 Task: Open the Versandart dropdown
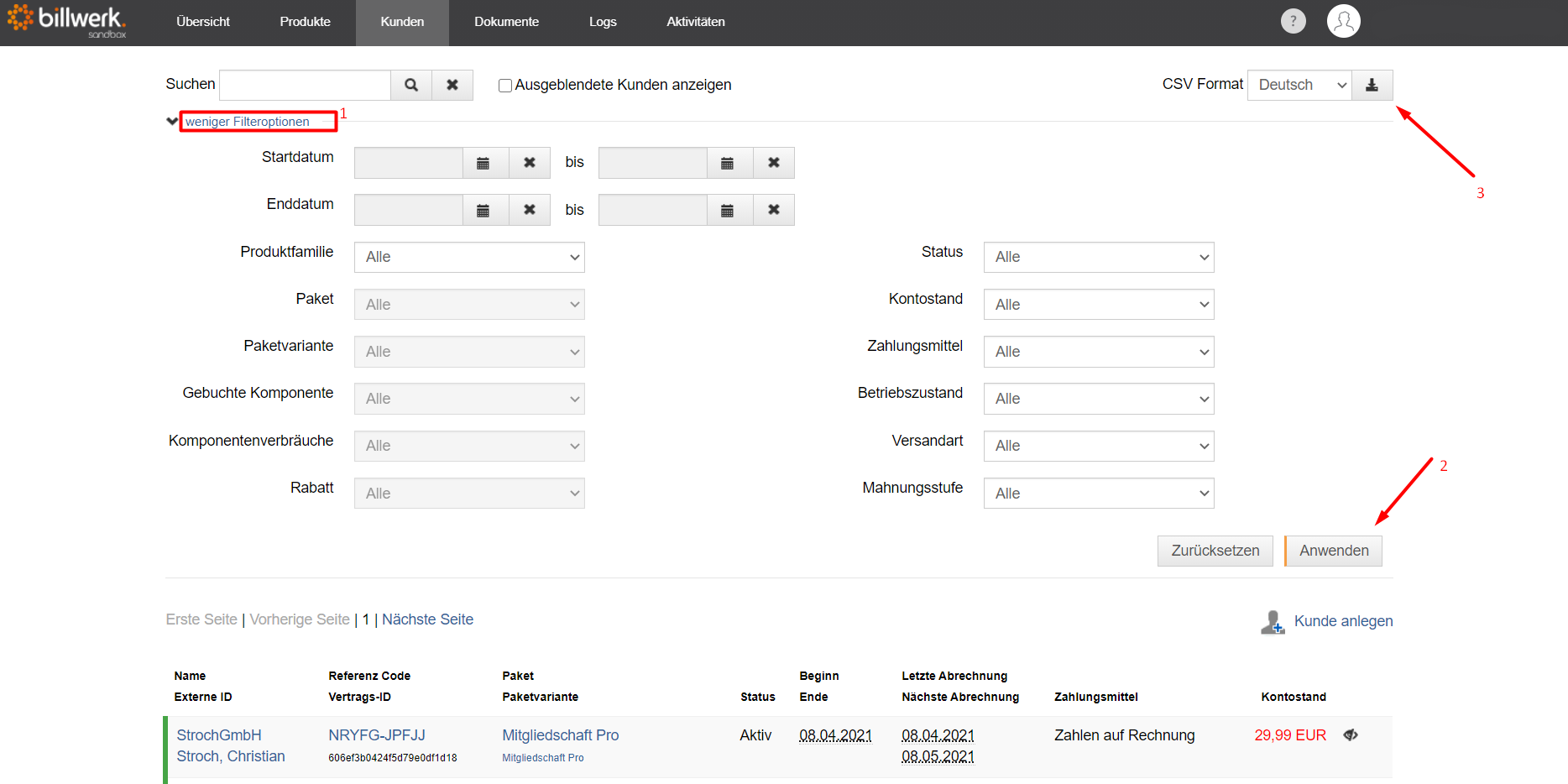coord(1099,446)
